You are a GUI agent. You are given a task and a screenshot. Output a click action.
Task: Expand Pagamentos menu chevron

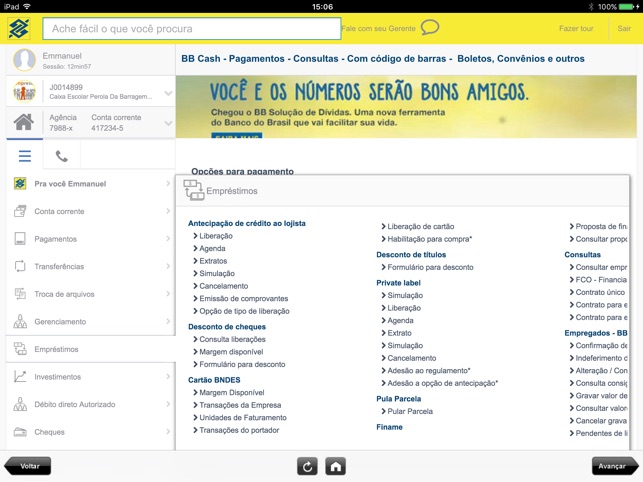coord(168,238)
